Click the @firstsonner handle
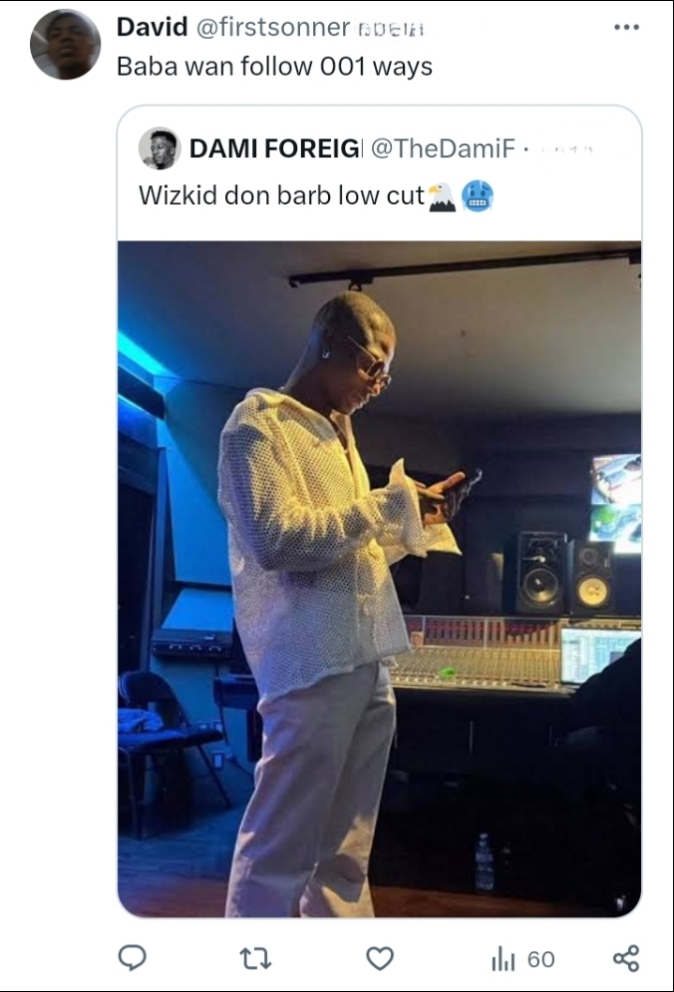This screenshot has height=992, width=674. tap(273, 27)
